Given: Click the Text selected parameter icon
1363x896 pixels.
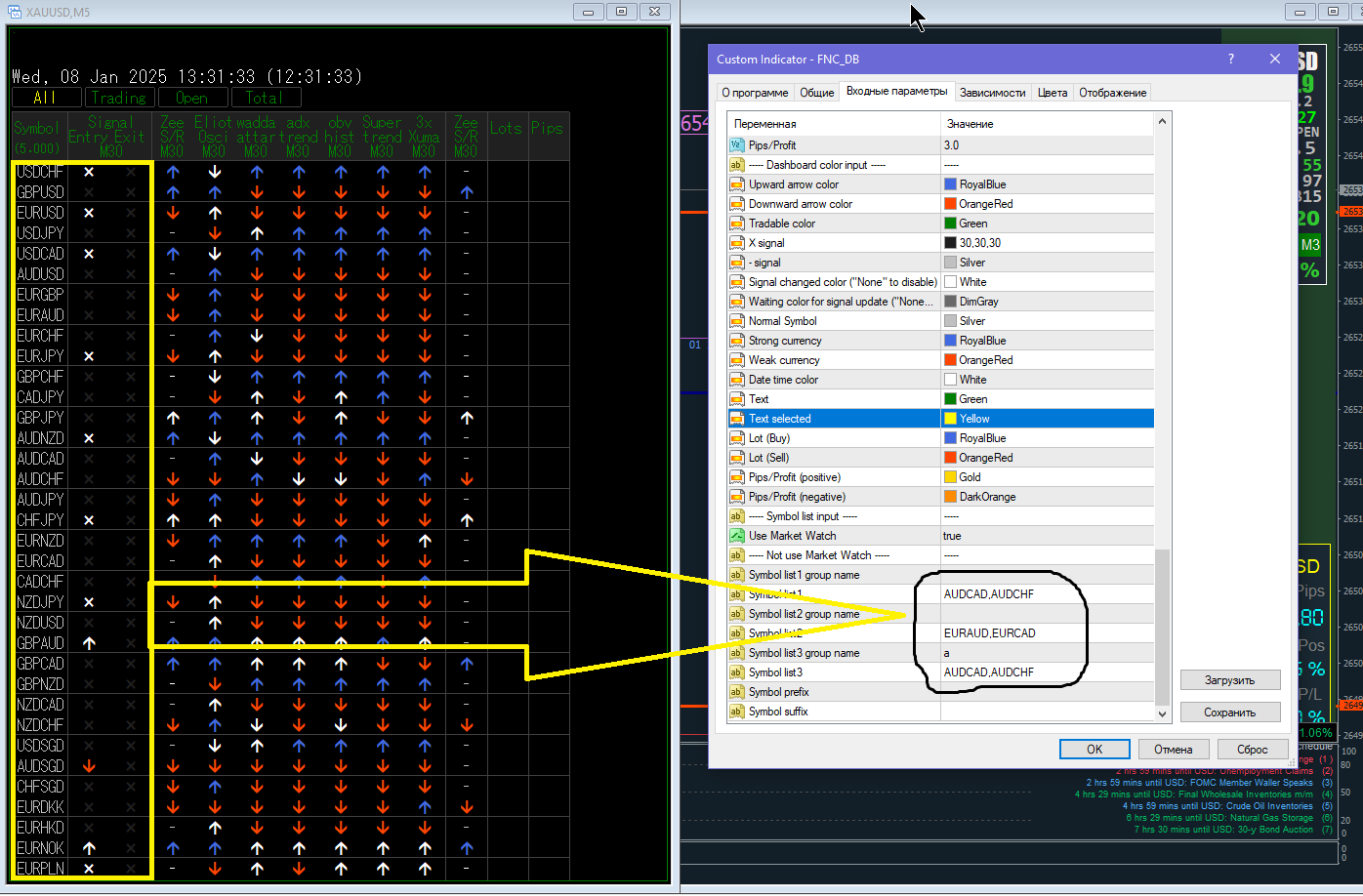Looking at the screenshot, I should coord(737,419).
